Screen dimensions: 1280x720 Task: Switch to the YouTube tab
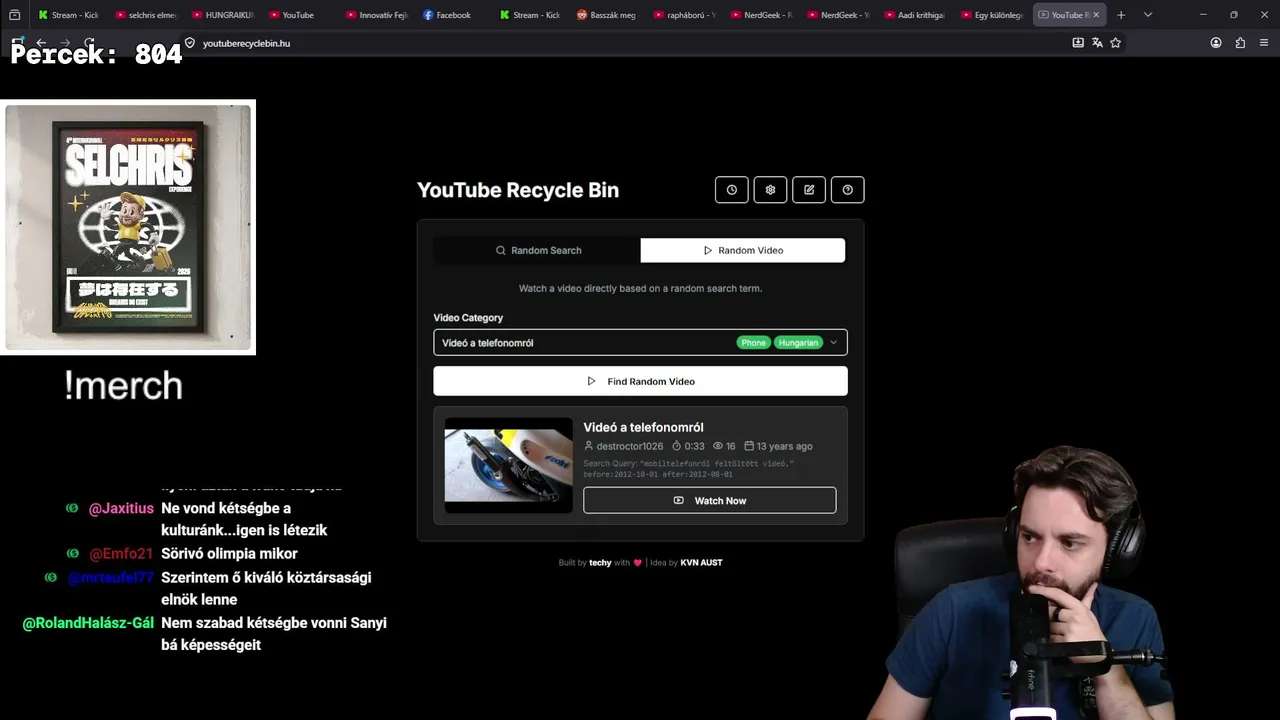click(x=298, y=15)
